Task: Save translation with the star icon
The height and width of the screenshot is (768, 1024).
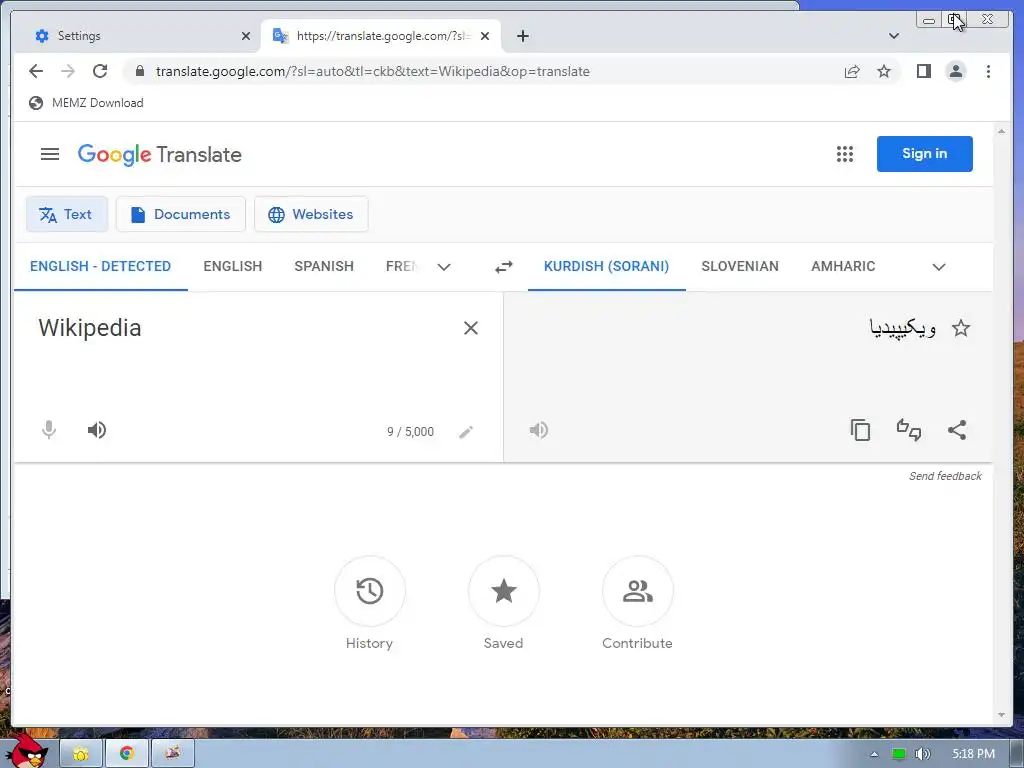Action: (961, 328)
